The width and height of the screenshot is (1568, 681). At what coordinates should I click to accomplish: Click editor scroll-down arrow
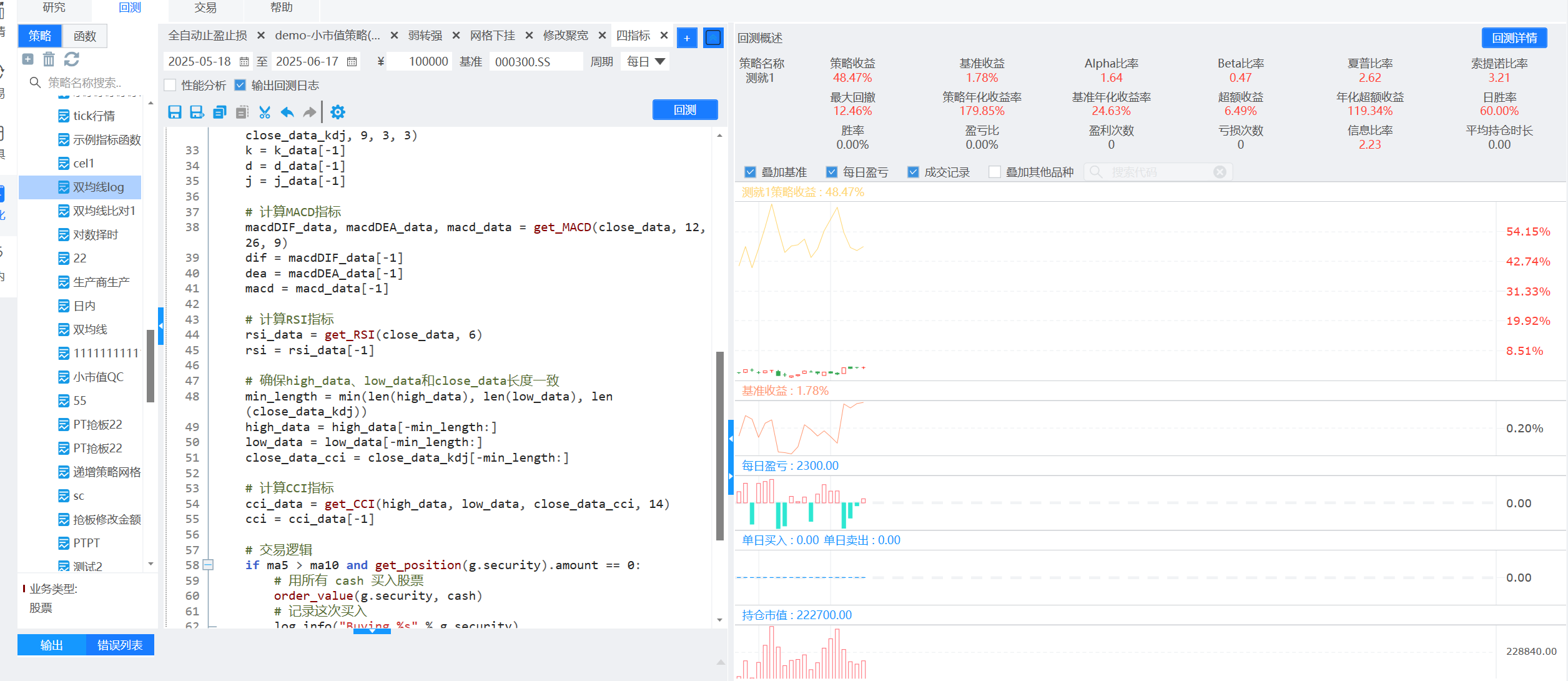[719, 620]
